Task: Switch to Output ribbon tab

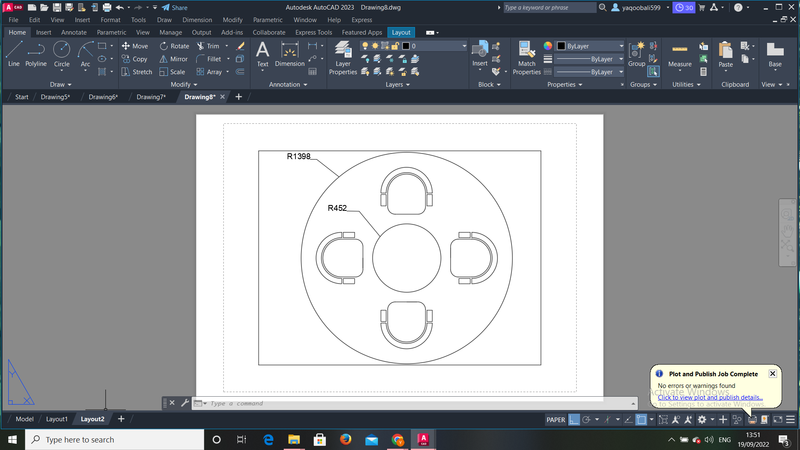Action: point(201,32)
